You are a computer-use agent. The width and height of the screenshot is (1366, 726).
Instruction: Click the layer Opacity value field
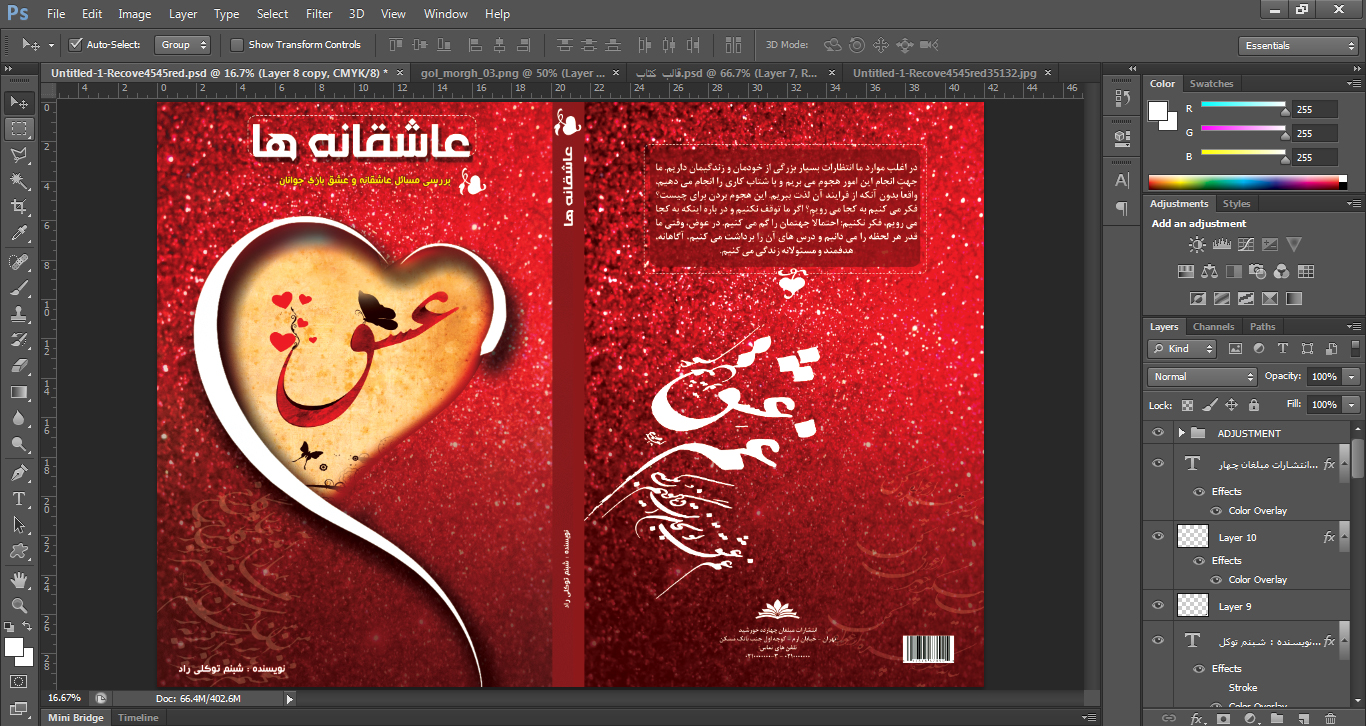[1323, 377]
